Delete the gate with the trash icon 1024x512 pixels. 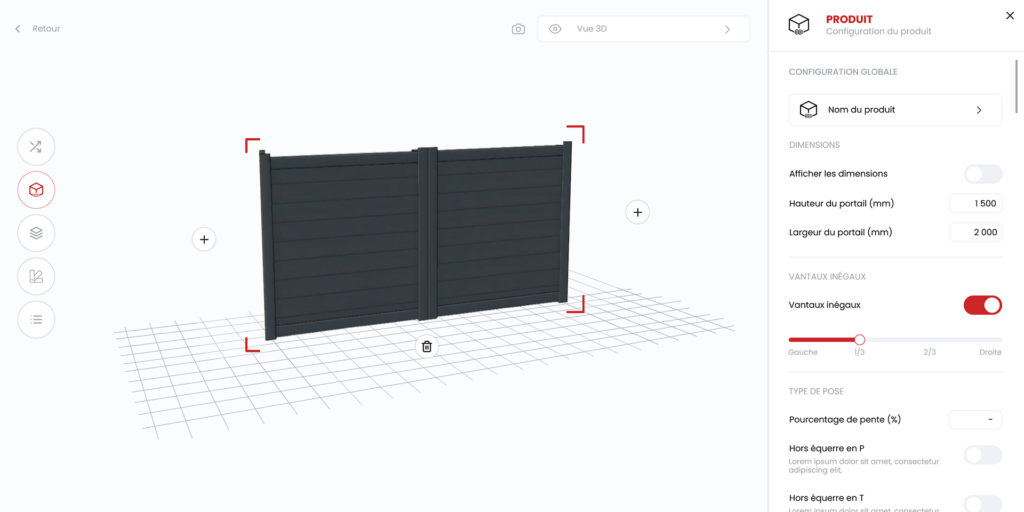426,346
